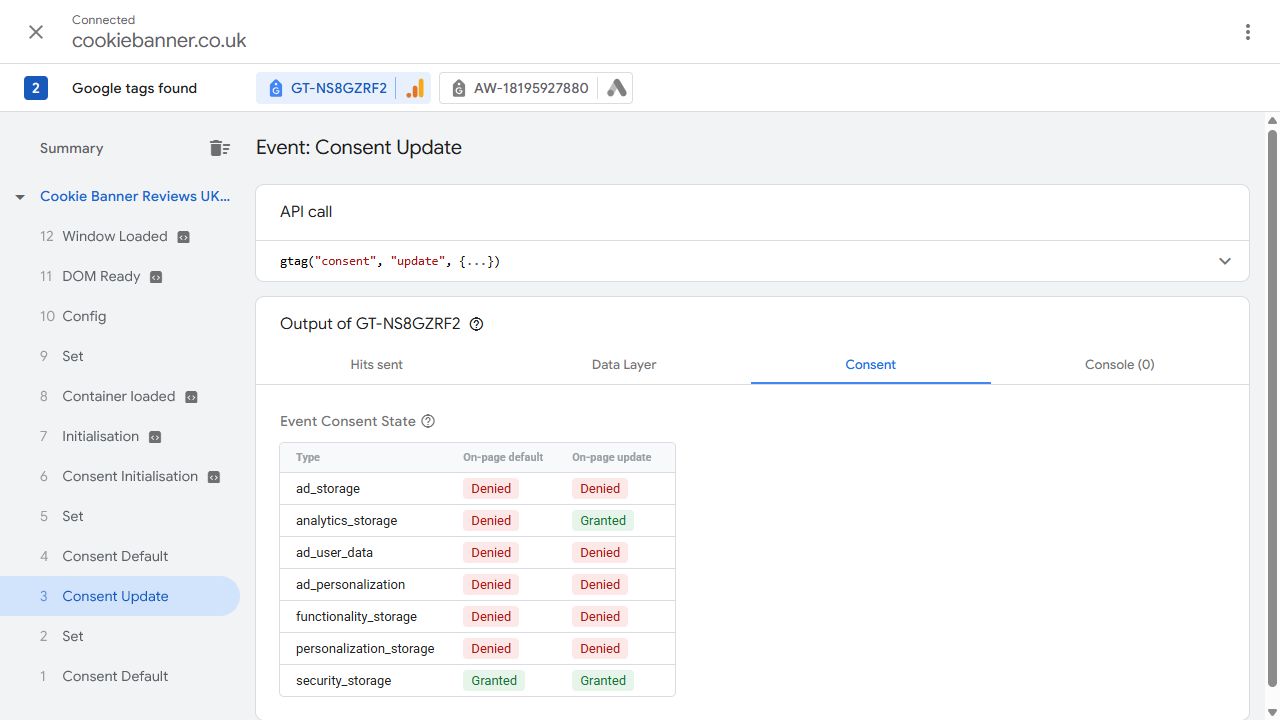Click the help icon next to Event Consent State
This screenshot has width=1280, height=720.
coord(428,421)
